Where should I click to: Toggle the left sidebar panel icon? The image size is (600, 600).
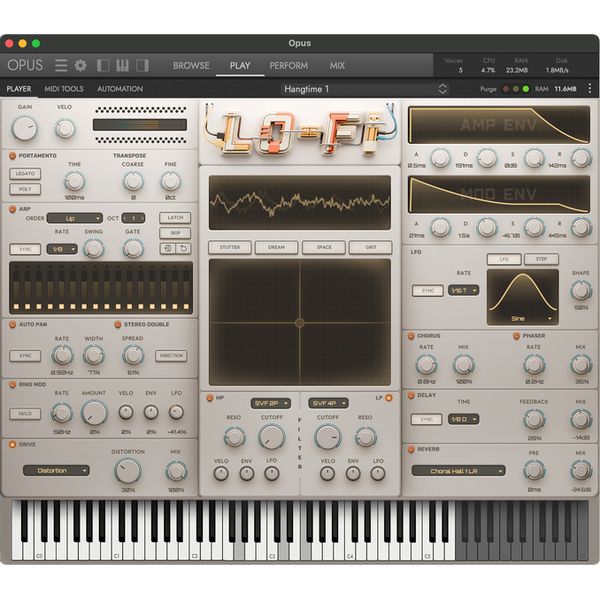coord(103,66)
